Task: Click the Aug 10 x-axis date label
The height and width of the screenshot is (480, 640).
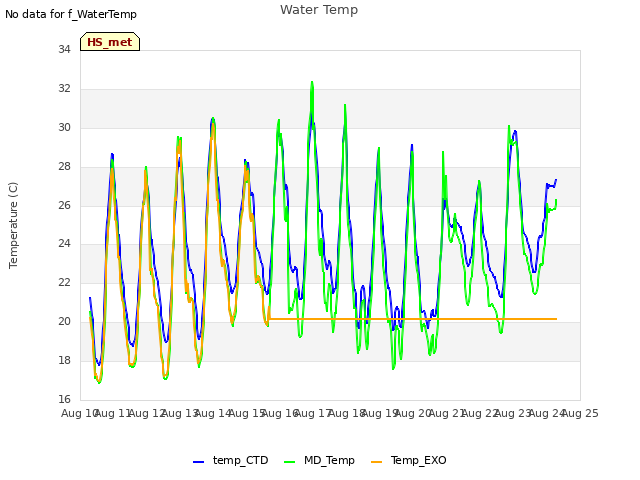Action: tap(80, 413)
